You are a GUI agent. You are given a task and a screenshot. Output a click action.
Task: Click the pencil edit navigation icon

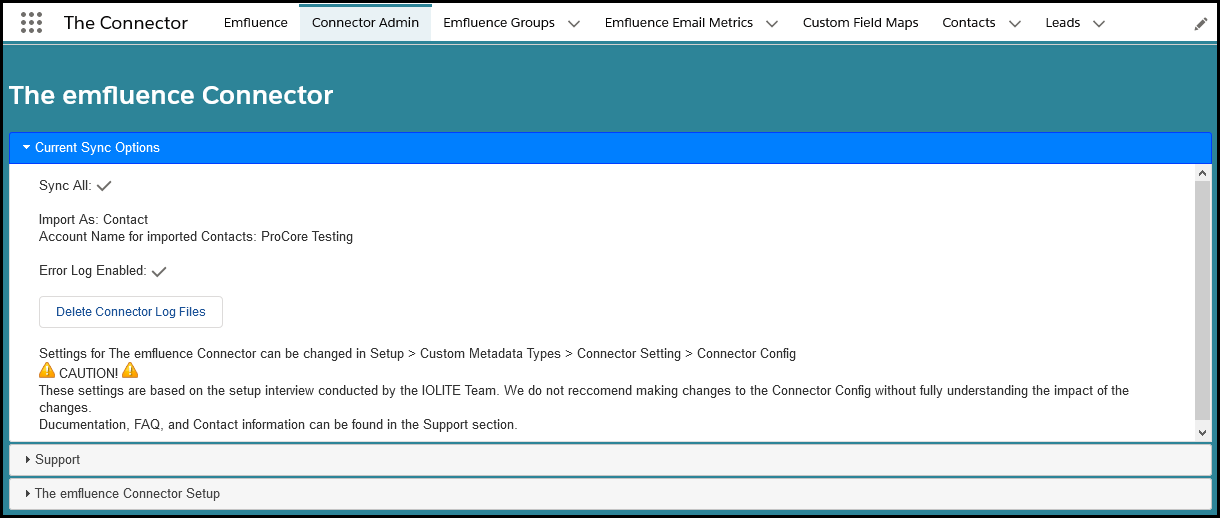[1201, 23]
